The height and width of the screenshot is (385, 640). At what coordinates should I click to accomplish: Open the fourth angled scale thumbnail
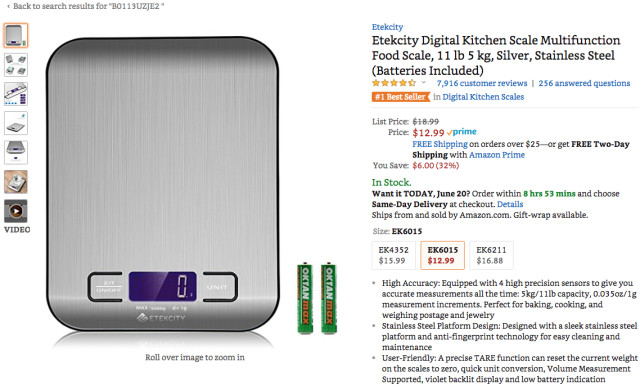16,123
